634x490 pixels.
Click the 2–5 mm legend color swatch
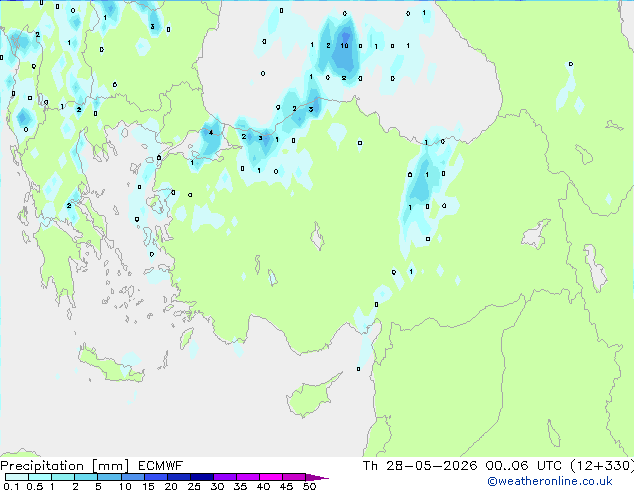coord(86,477)
